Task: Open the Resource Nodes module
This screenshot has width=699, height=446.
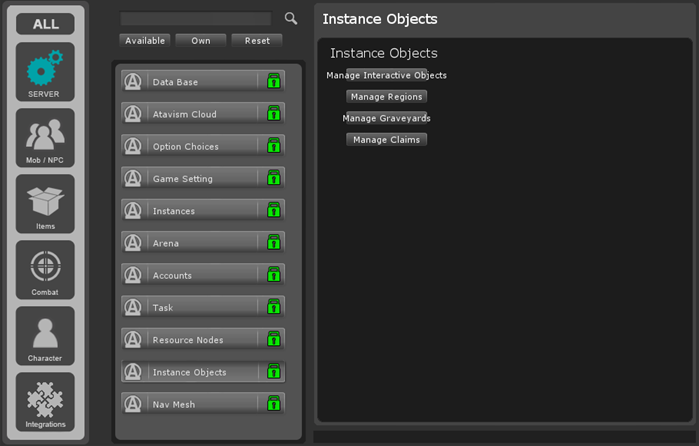Action: click(190, 340)
